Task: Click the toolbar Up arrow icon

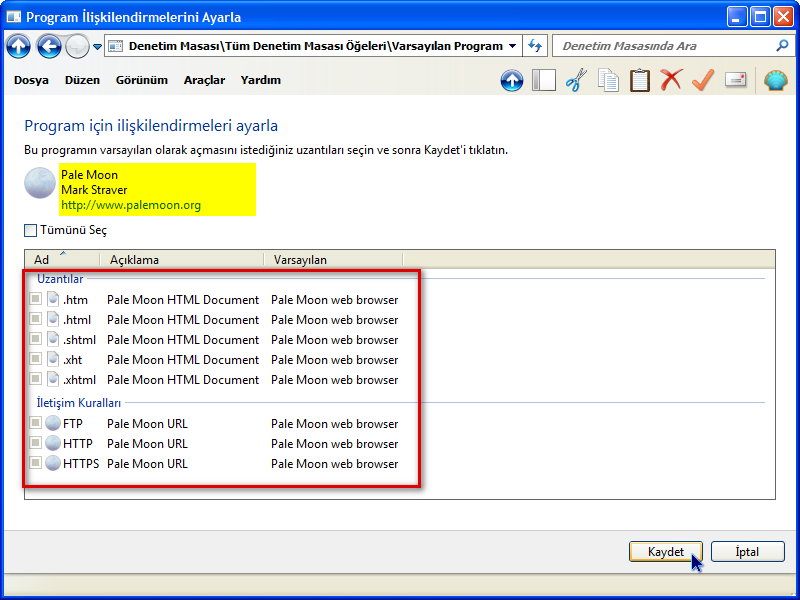Action: point(512,81)
